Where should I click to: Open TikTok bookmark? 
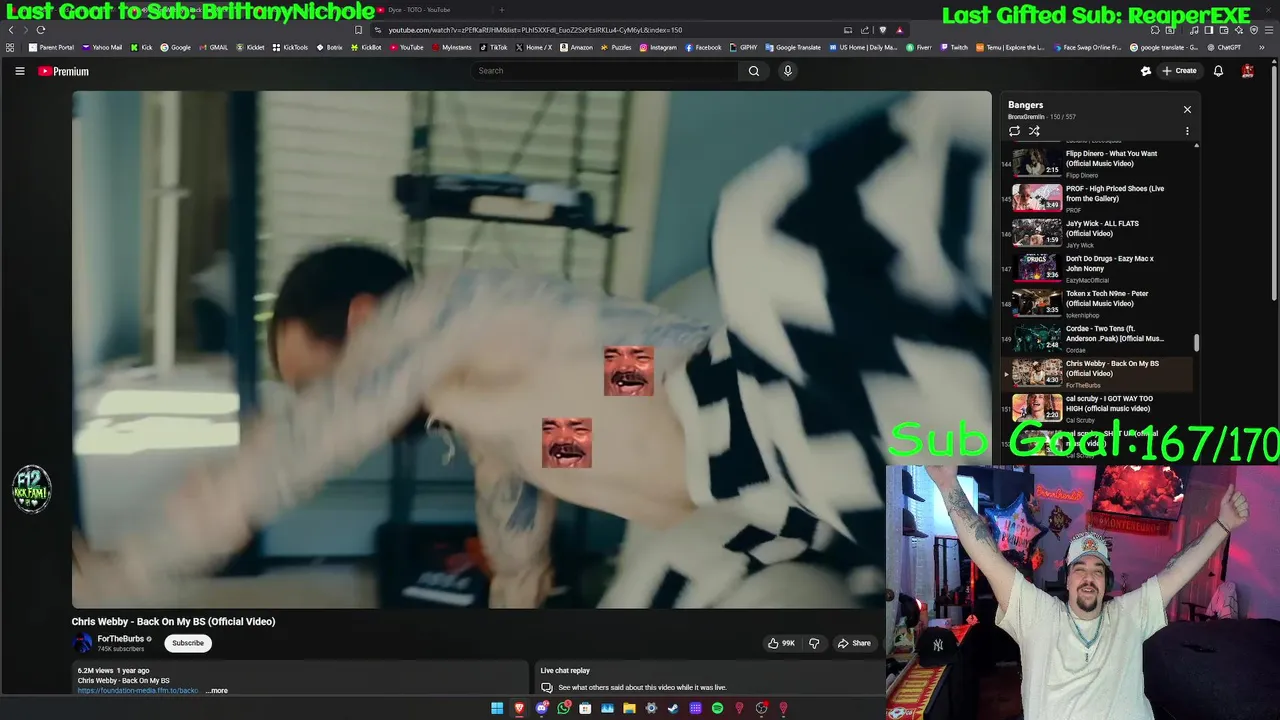pyautogui.click(x=494, y=47)
